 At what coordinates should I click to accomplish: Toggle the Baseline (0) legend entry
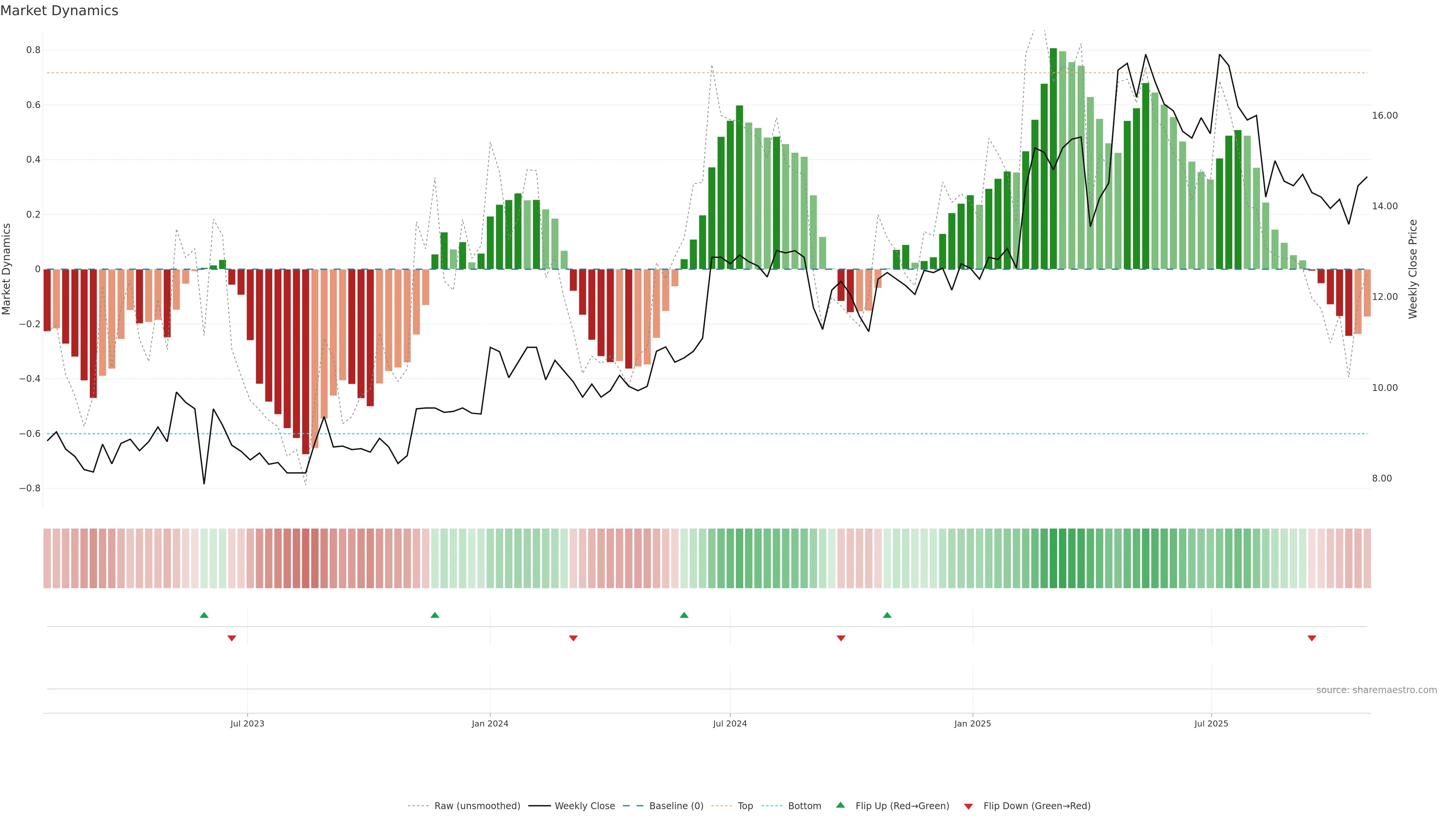click(676, 806)
